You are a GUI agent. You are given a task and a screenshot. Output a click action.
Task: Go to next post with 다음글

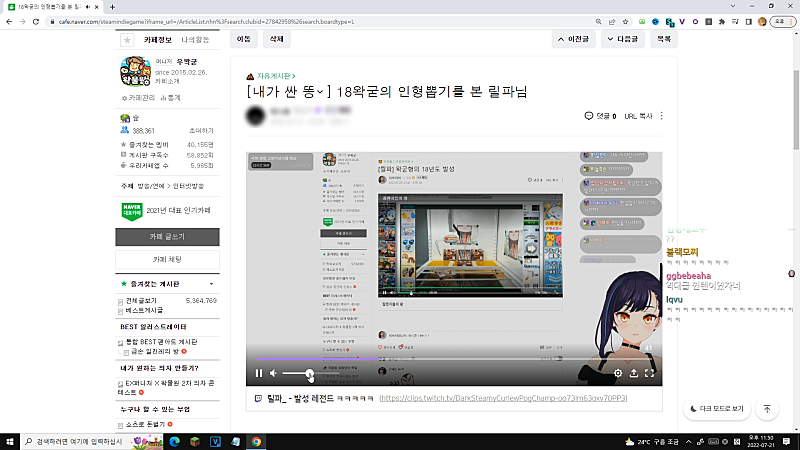pos(623,39)
